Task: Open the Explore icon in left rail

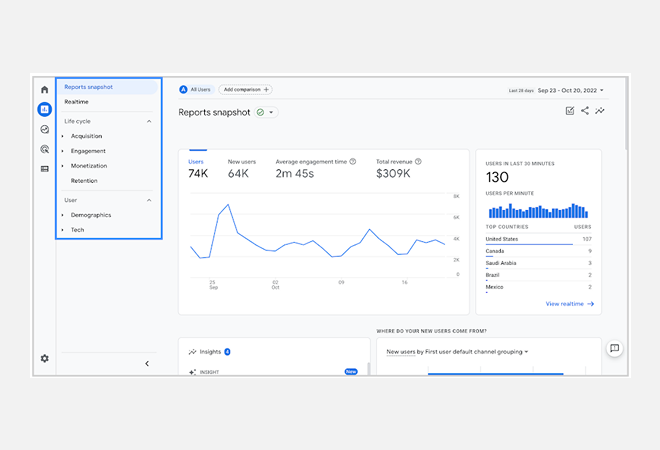Action: [44, 129]
